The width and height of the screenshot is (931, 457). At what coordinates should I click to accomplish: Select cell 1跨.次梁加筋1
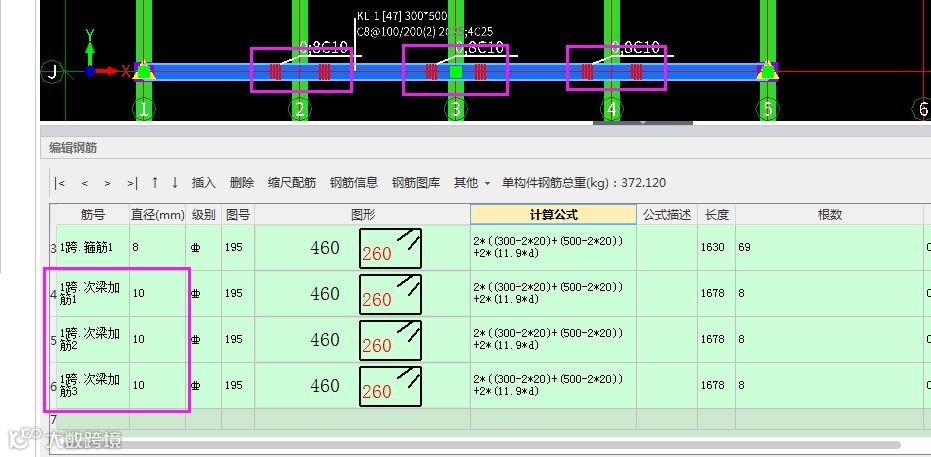93,294
